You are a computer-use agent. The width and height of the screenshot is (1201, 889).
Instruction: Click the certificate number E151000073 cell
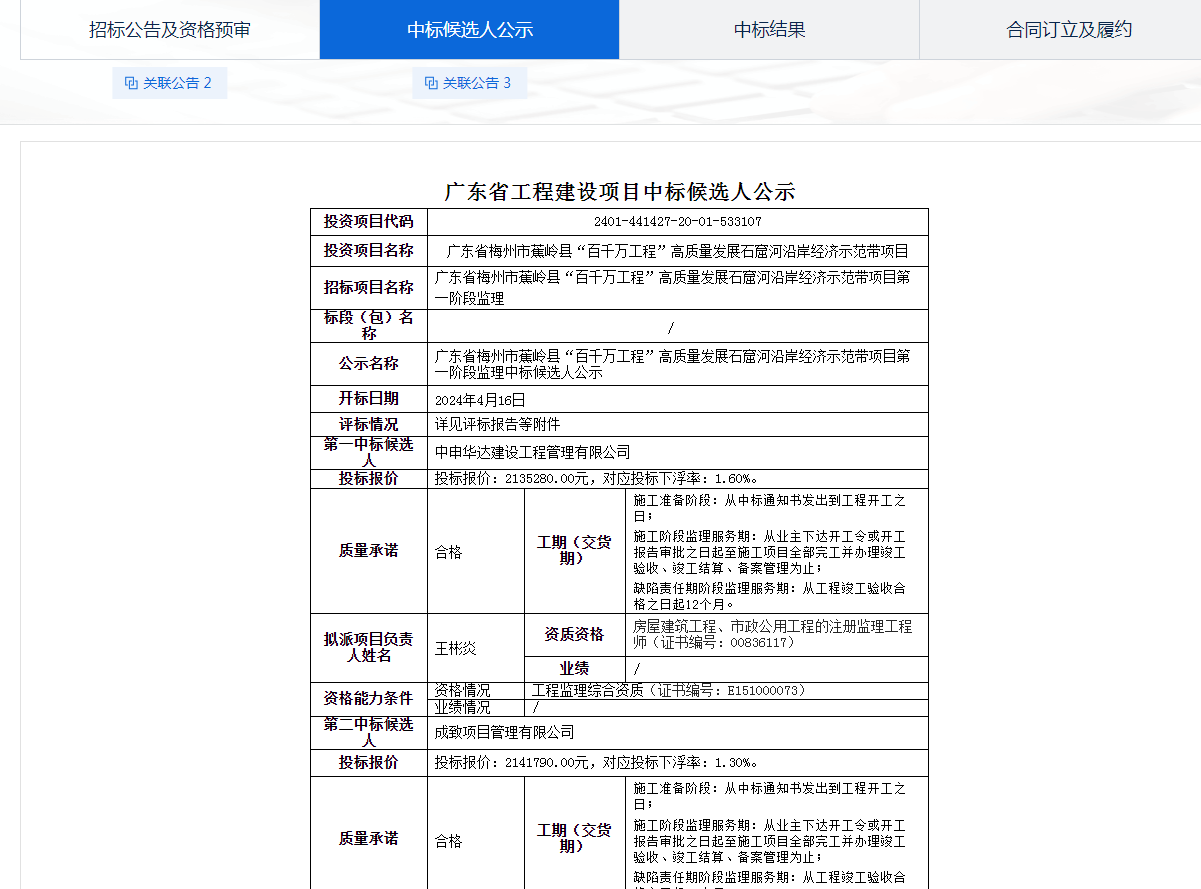click(669, 690)
